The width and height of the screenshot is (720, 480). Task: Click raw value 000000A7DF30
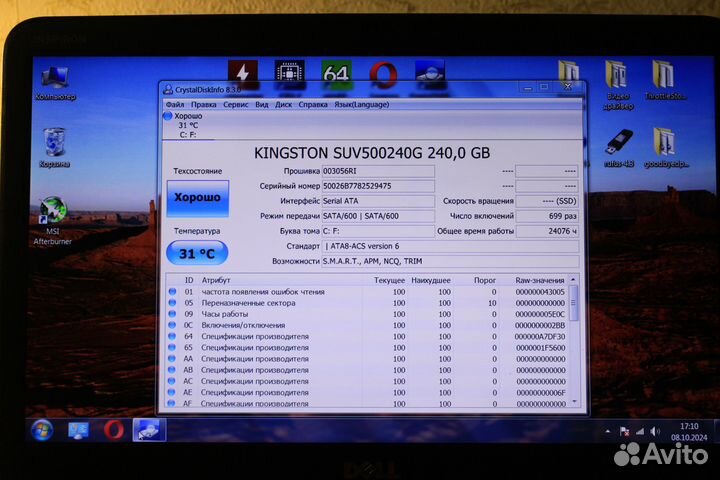[x=540, y=337]
